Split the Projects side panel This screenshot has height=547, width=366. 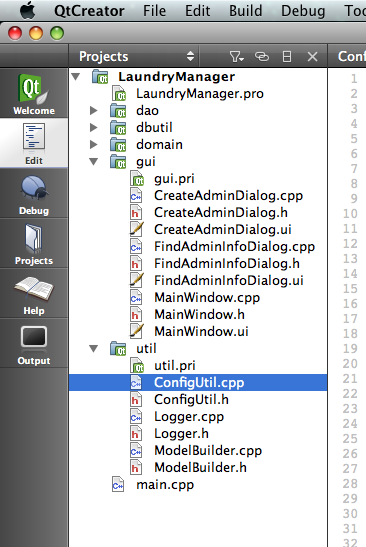point(287,56)
